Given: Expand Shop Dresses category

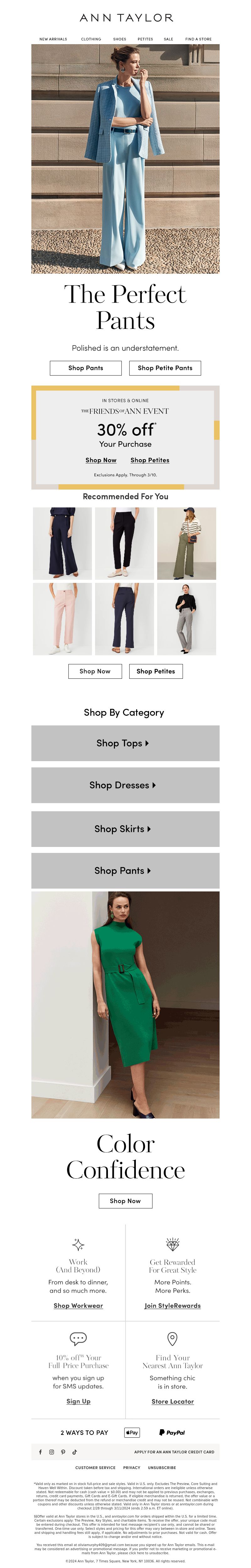Looking at the screenshot, I should pos(125,785).
